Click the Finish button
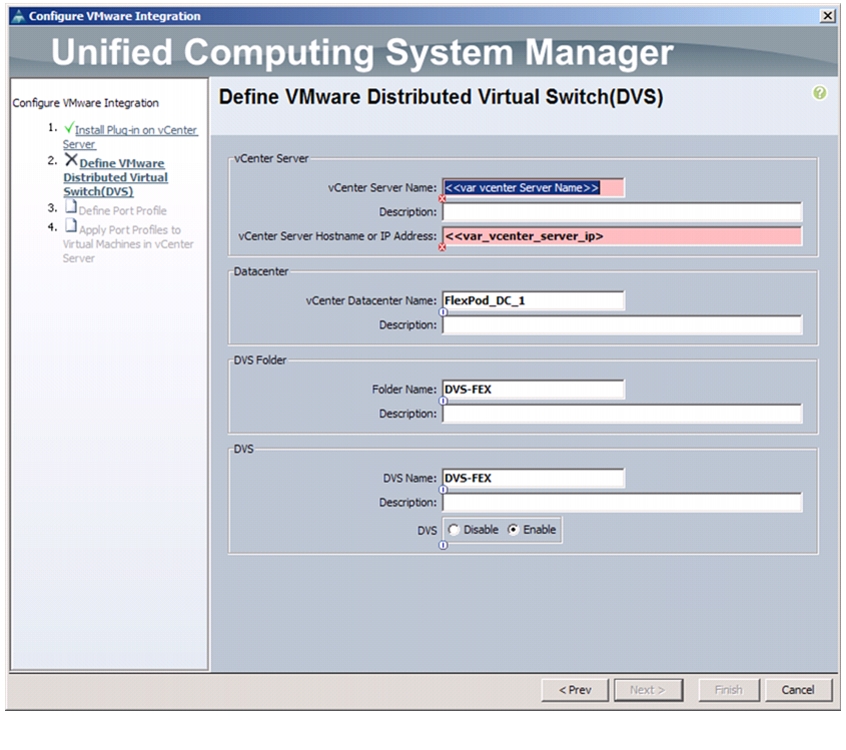The height and width of the screenshot is (750, 846). tap(728, 690)
